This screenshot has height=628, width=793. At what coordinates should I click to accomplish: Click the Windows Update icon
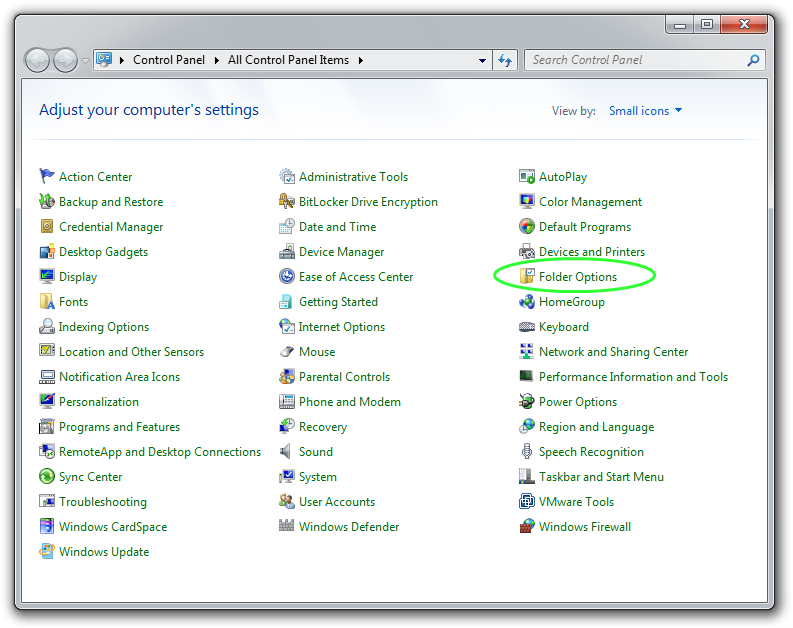pyautogui.click(x=47, y=551)
